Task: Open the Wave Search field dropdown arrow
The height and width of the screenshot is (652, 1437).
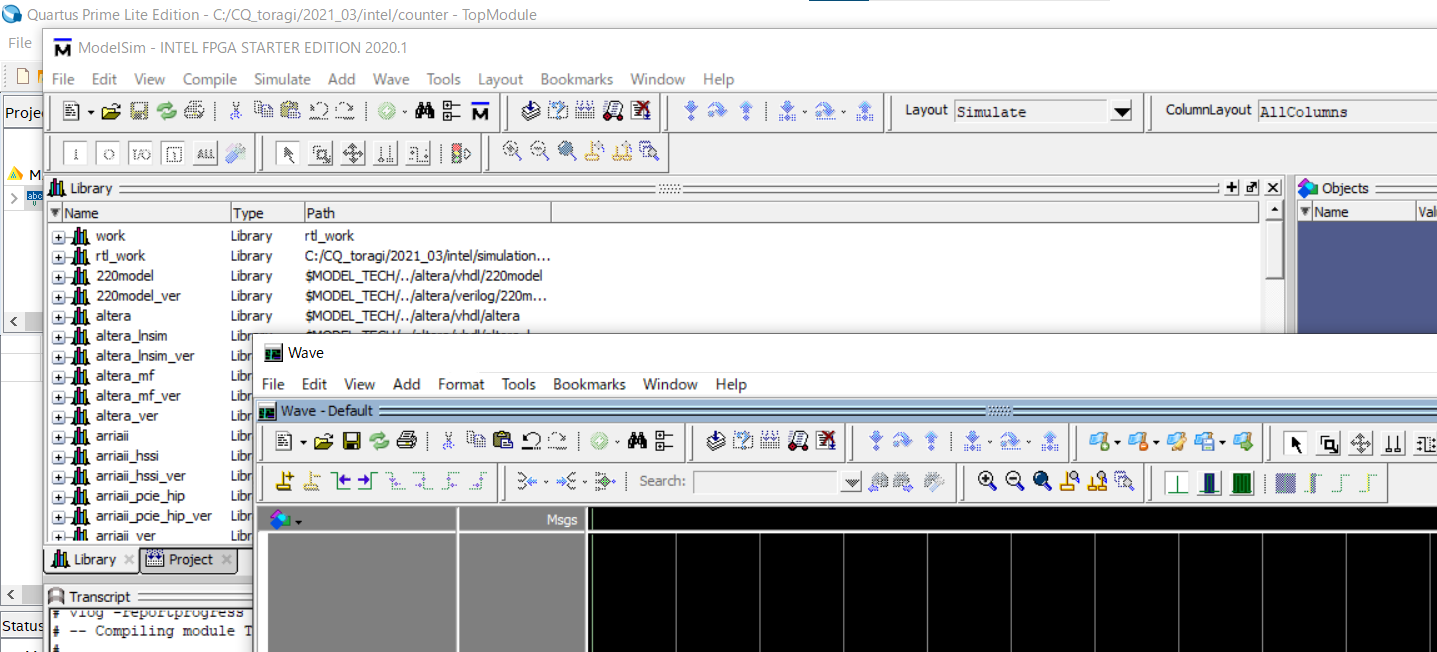Action: click(x=851, y=482)
